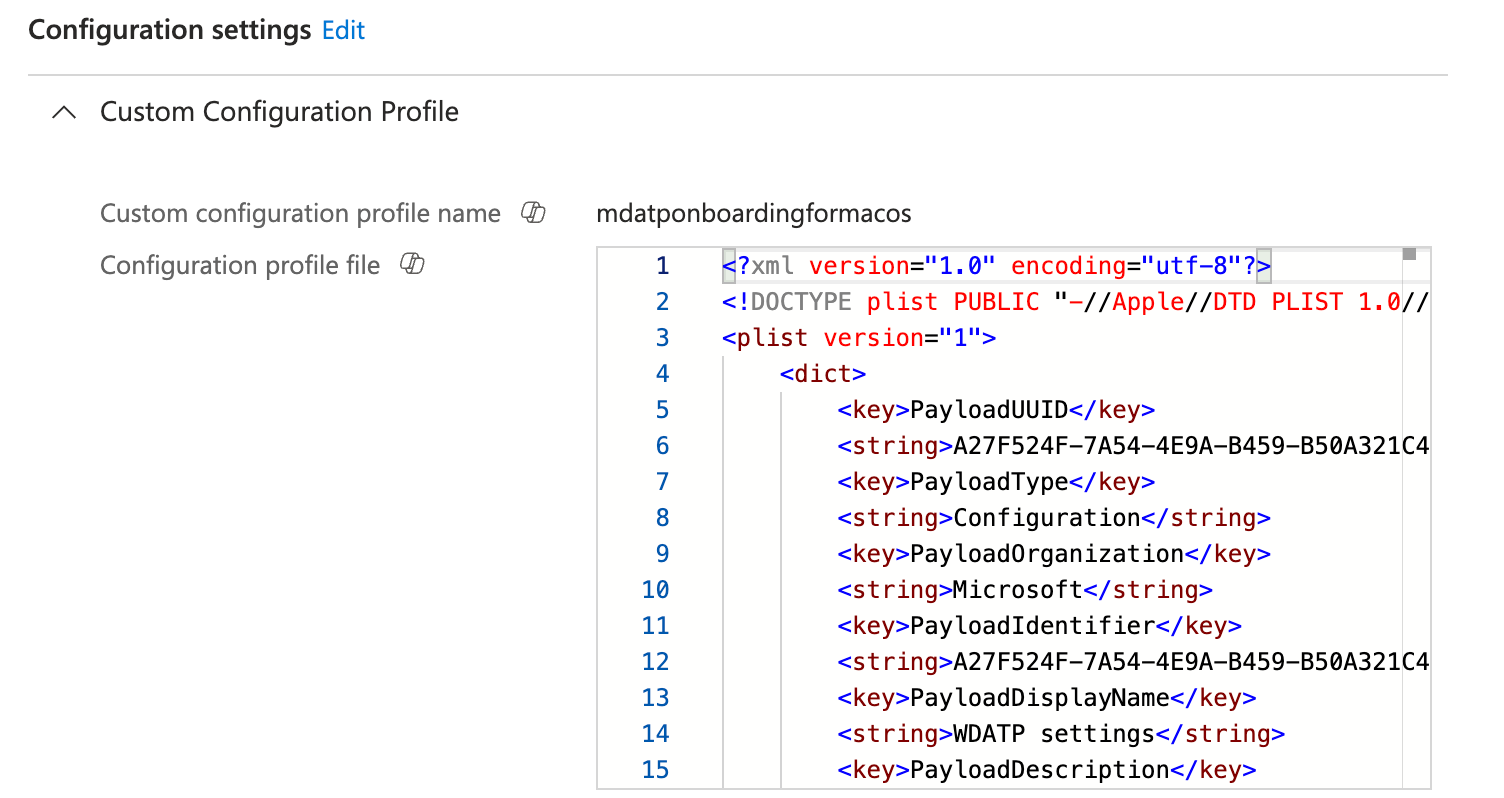Click PayloadDisplayName key on line 13

(x=1039, y=698)
